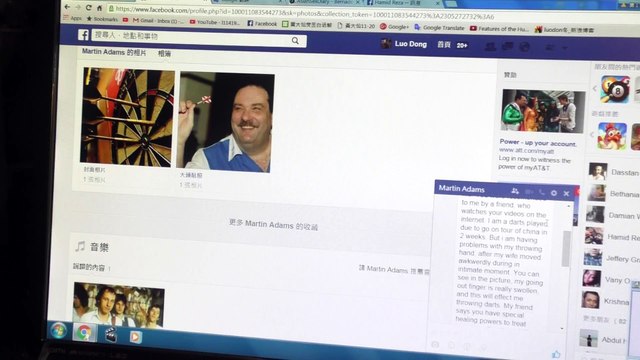Screen dimensions: 640x360
Task: Send a thumbs-up like in the chat
Action: [x=556, y=354]
